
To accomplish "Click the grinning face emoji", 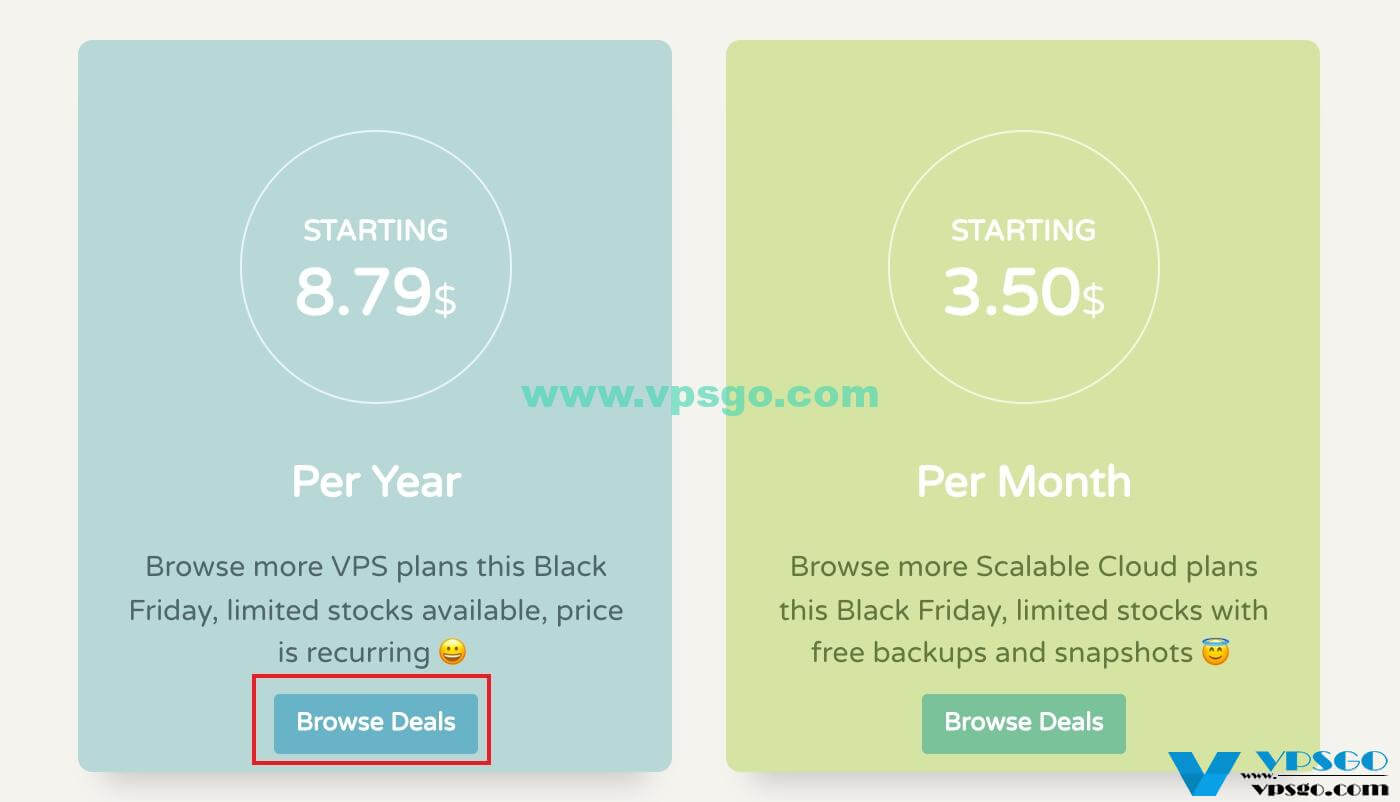I will (453, 653).
